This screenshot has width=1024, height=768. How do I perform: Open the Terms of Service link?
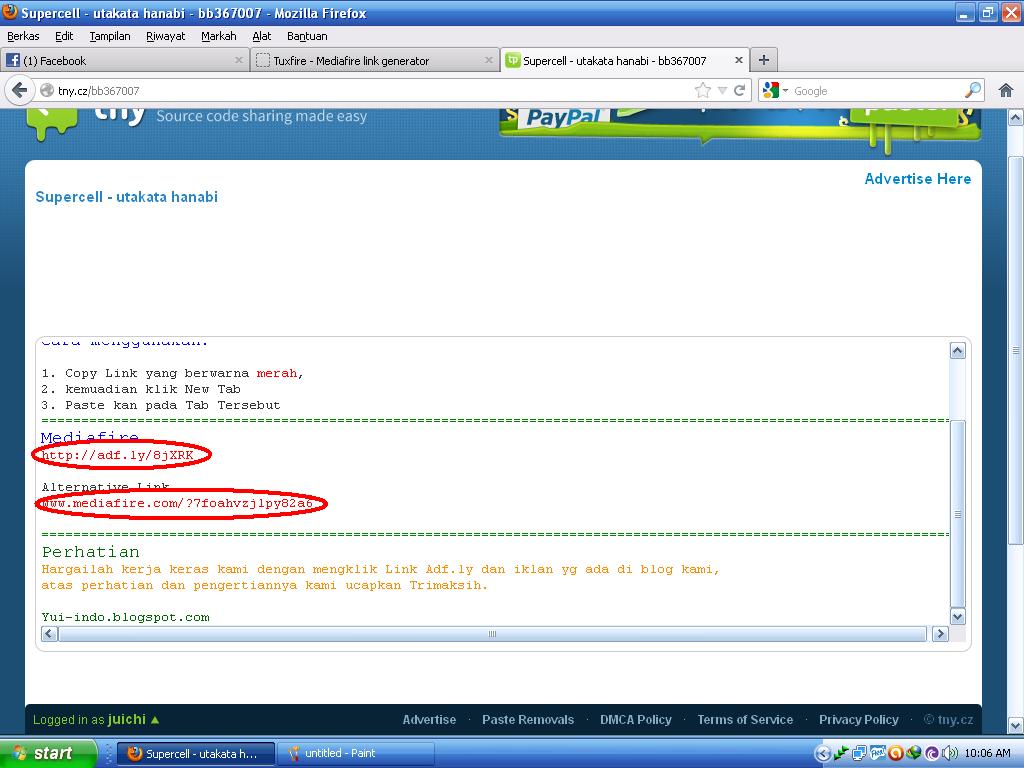coord(745,720)
